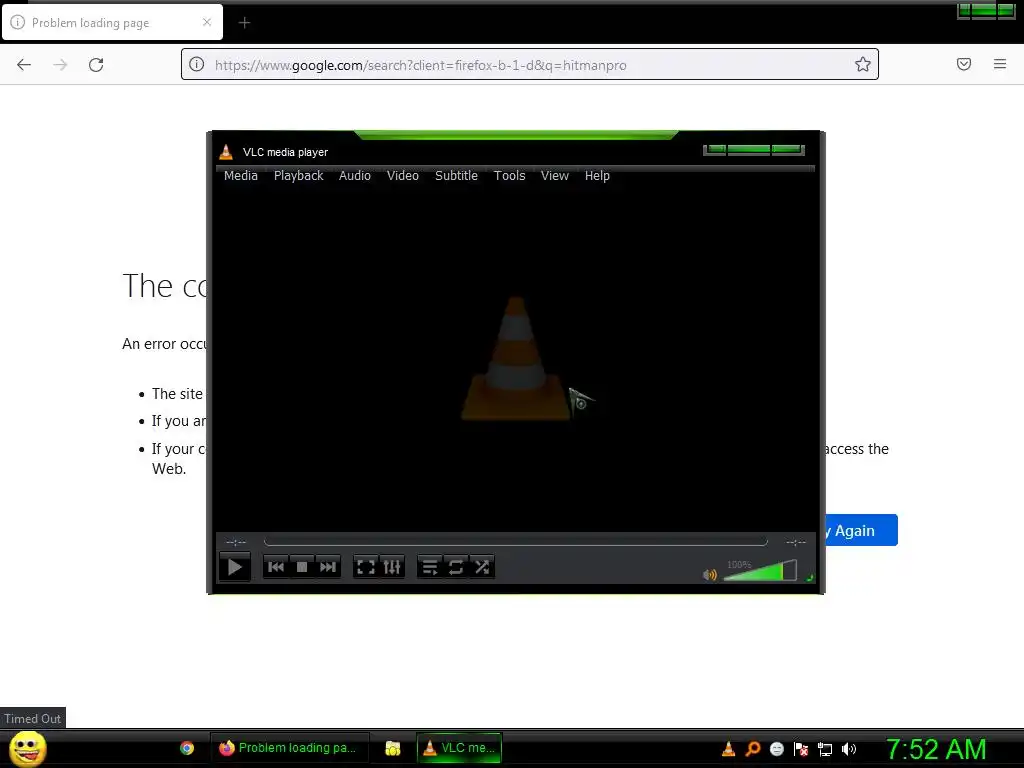1024x768 pixels.
Task: Show VLC extended settings equalizer icon
Action: pyautogui.click(x=392, y=567)
